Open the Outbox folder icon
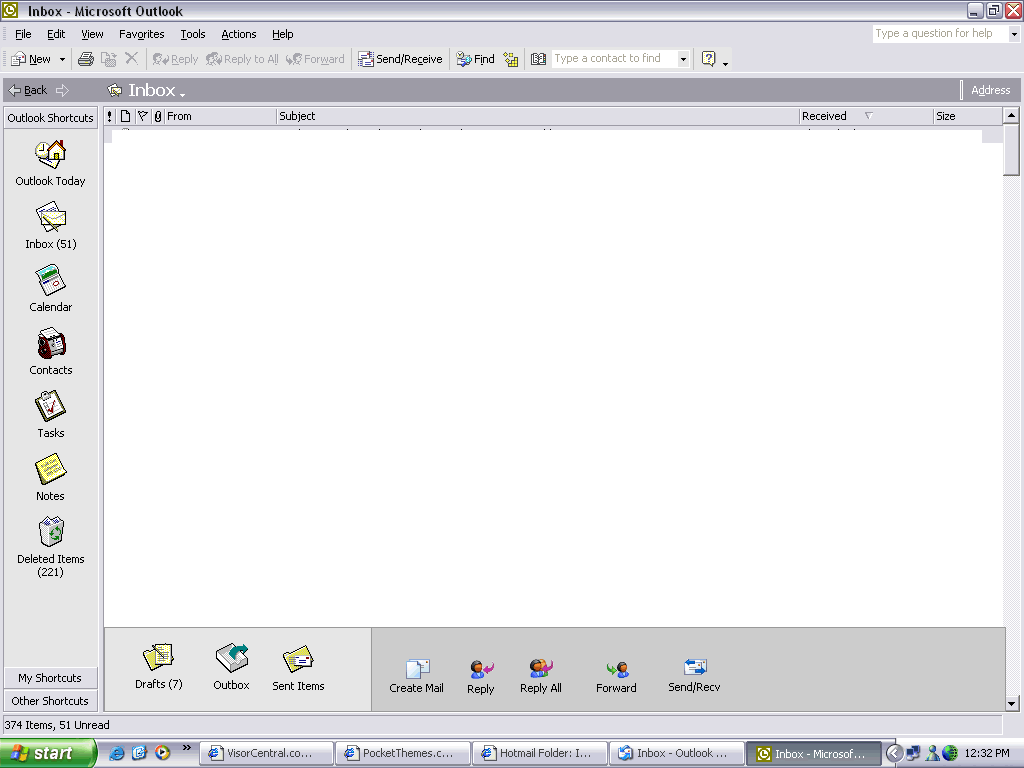The height and width of the screenshot is (768, 1024). tap(231, 658)
